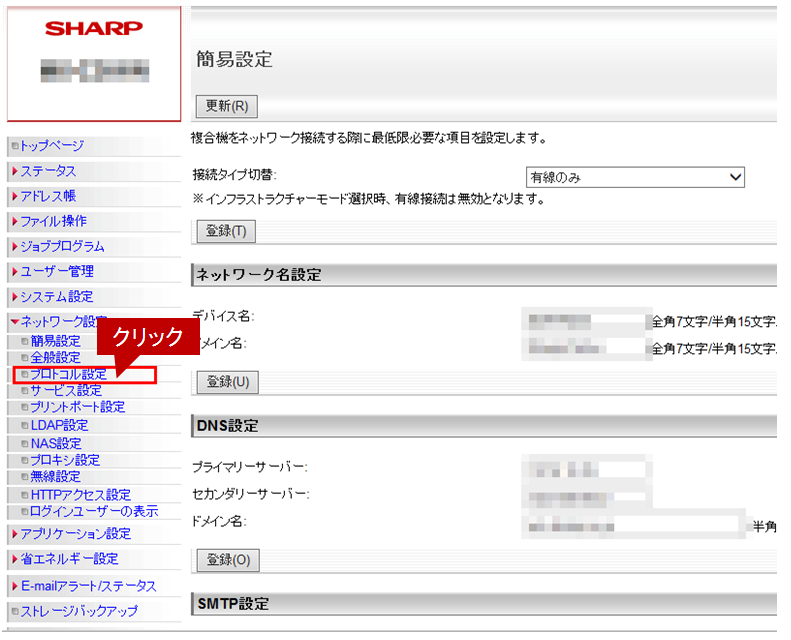Open the サービス設定 page

click(66, 391)
